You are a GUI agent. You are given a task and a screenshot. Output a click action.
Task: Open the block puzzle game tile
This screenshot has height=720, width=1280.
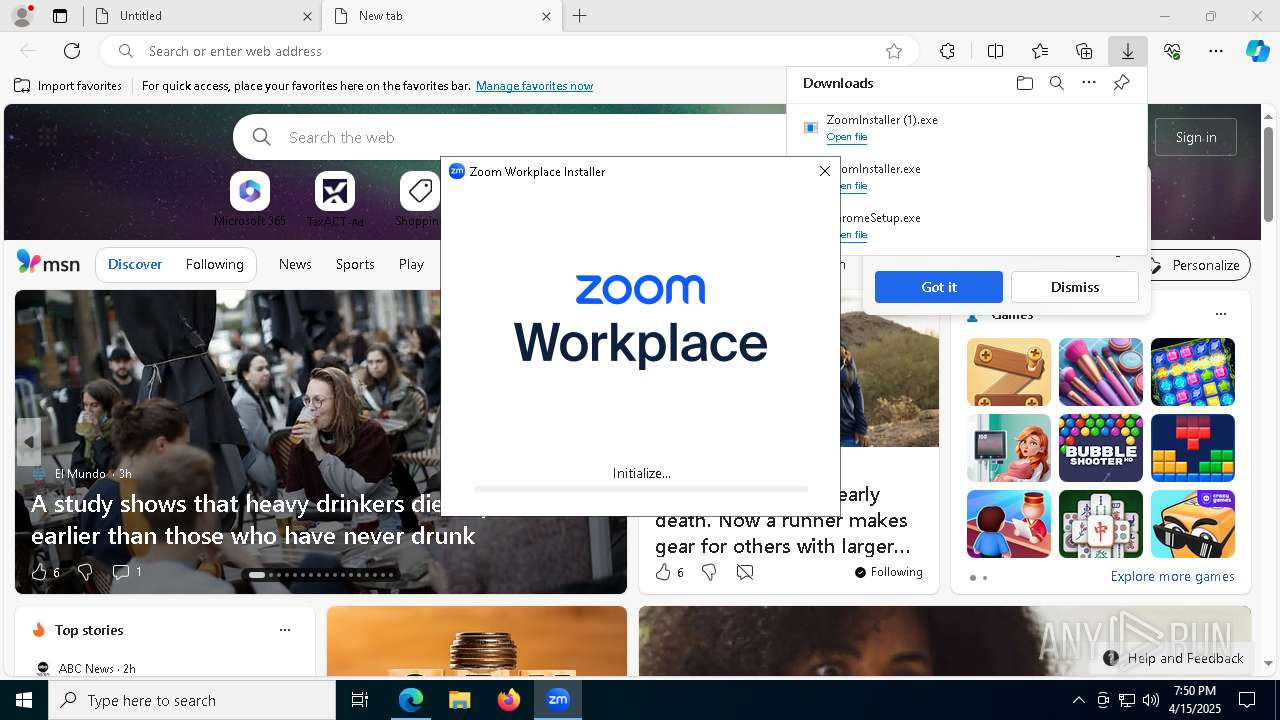tap(1193, 448)
